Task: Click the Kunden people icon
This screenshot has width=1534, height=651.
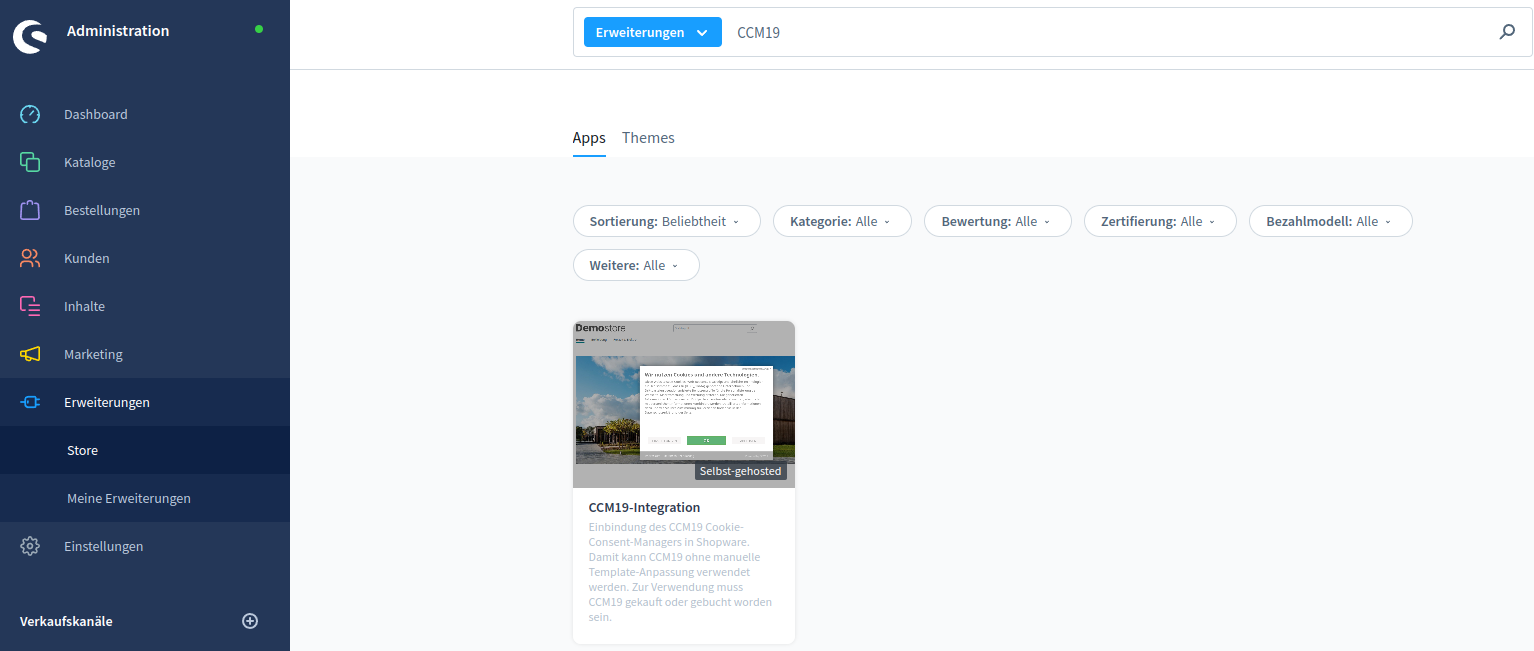Action: pyautogui.click(x=30, y=258)
